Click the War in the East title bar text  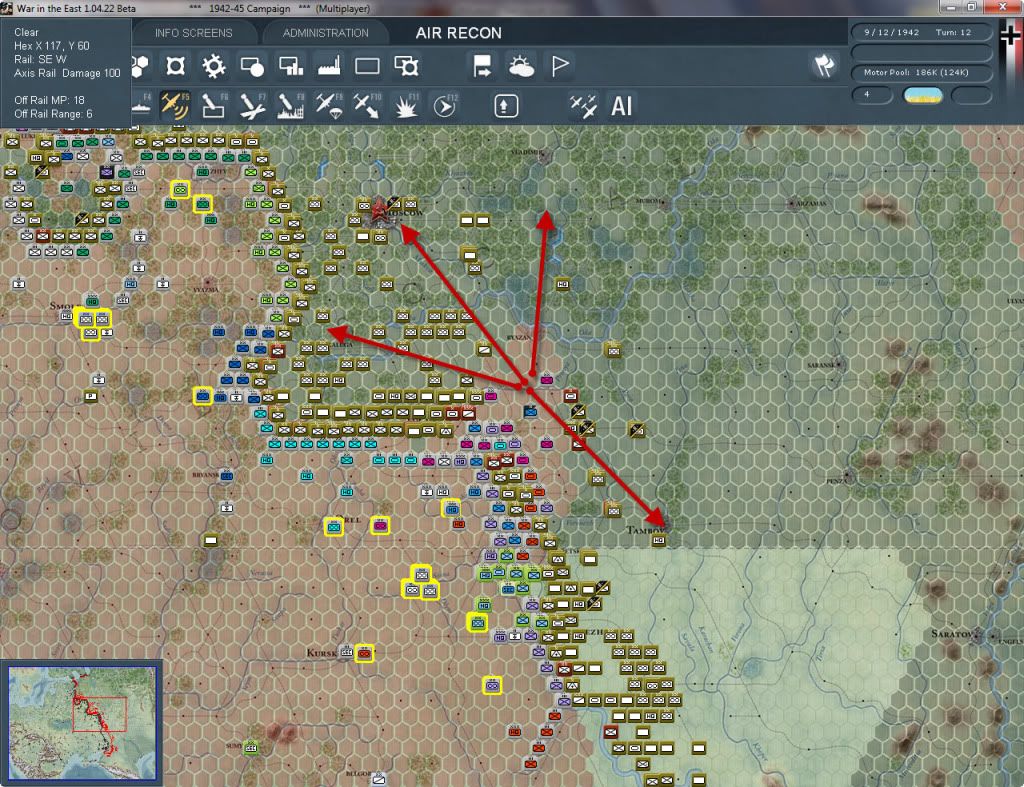click(76, 8)
